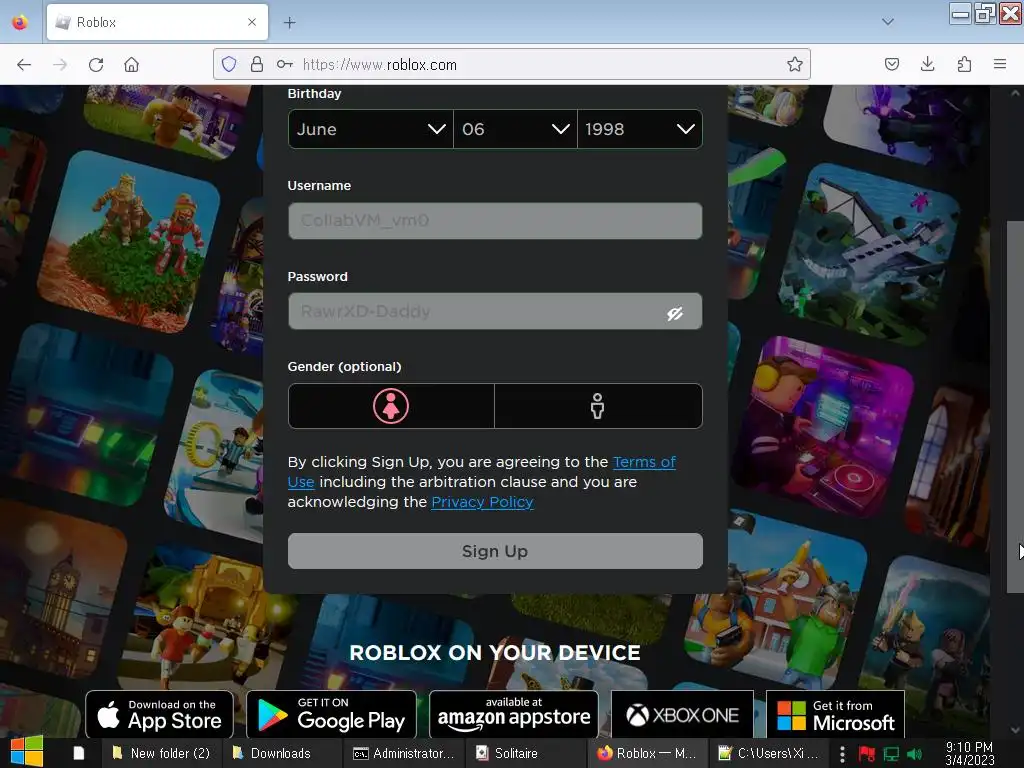Focus the Password field

[x=495, y=312]
